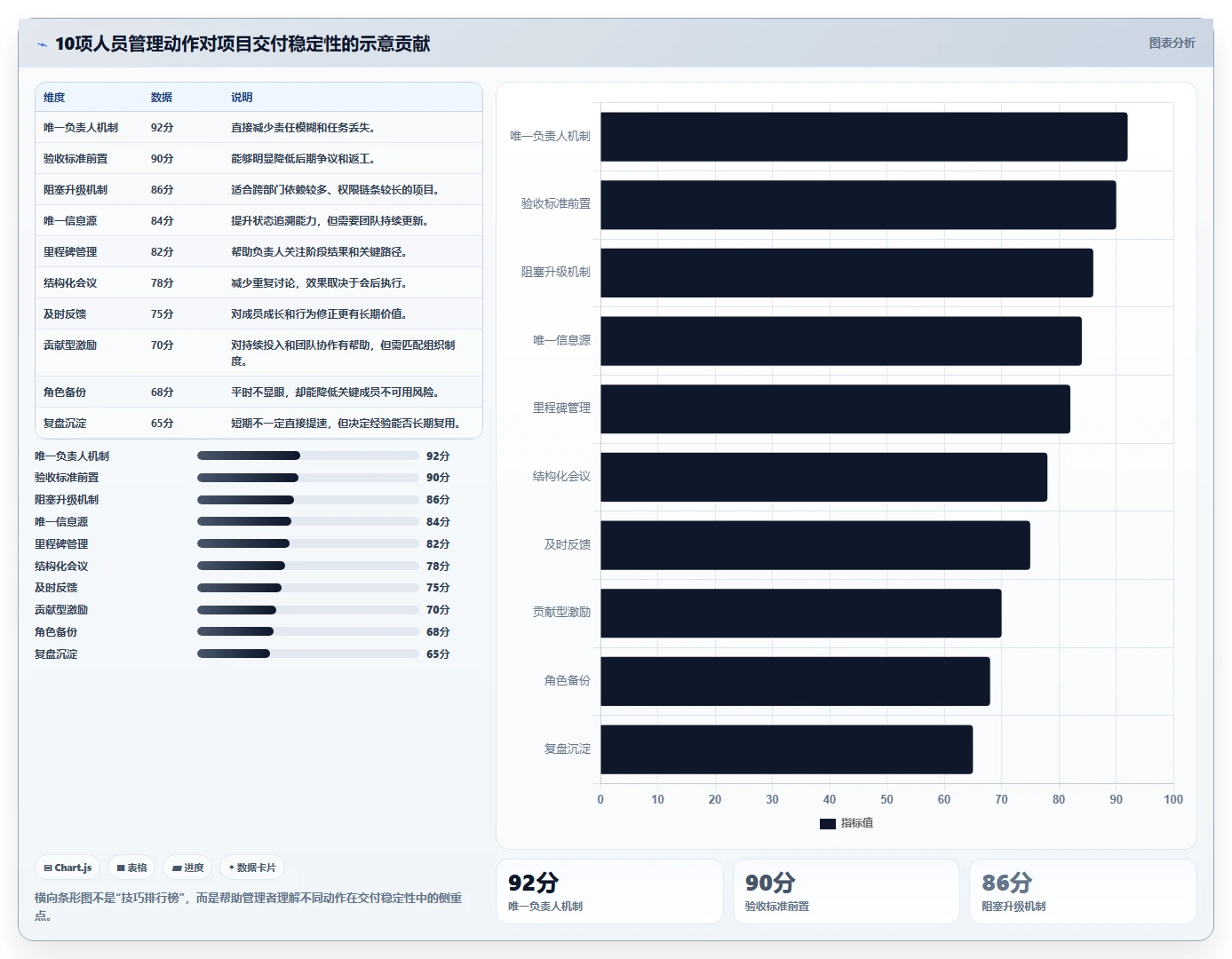The width and height of the screenshot is (1232, 959).
Task: Click the 说明 table column header
Action: click(x=242, y=98)
